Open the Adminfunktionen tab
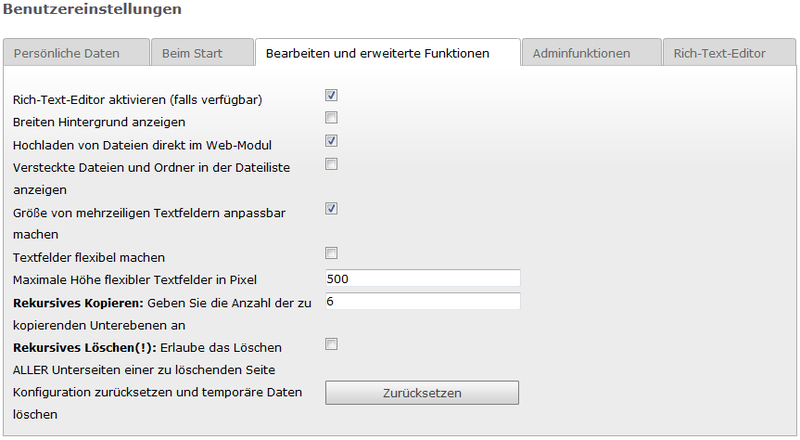 click(592, 53)
